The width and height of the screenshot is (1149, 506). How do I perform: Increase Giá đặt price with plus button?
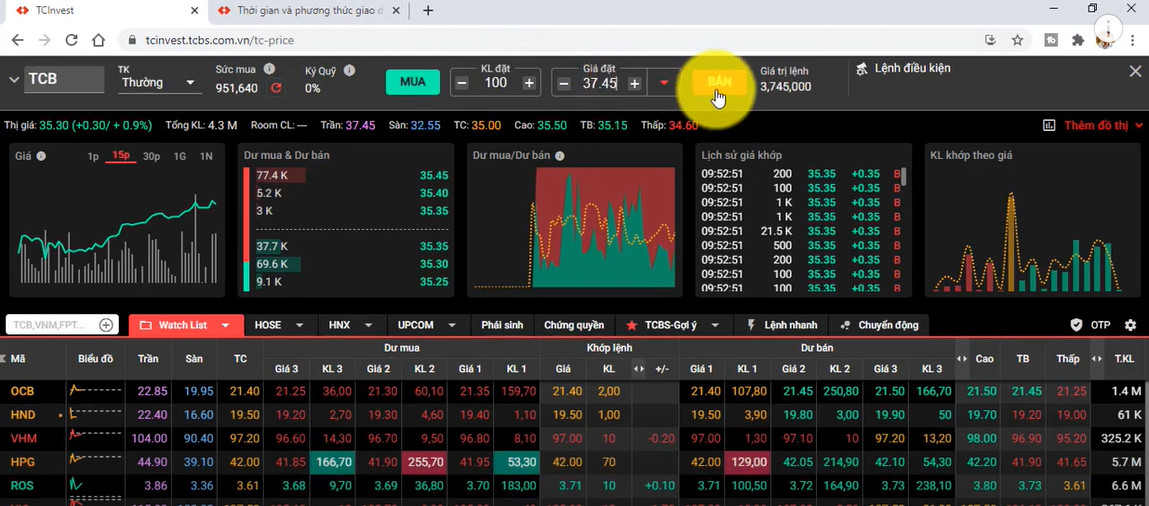pos(635,83)
